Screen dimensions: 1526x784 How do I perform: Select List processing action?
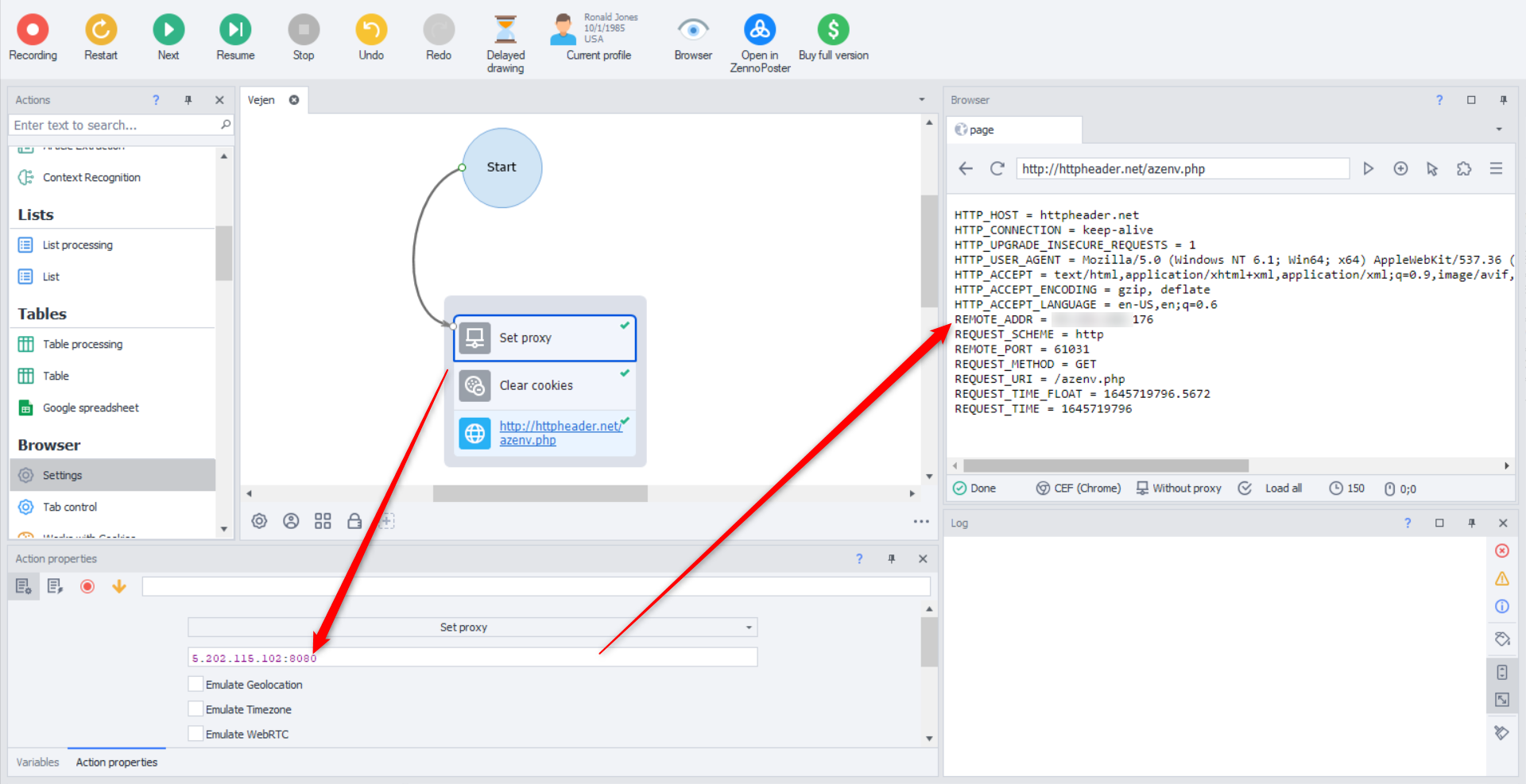pyautogui.click(x=78, y=245)
